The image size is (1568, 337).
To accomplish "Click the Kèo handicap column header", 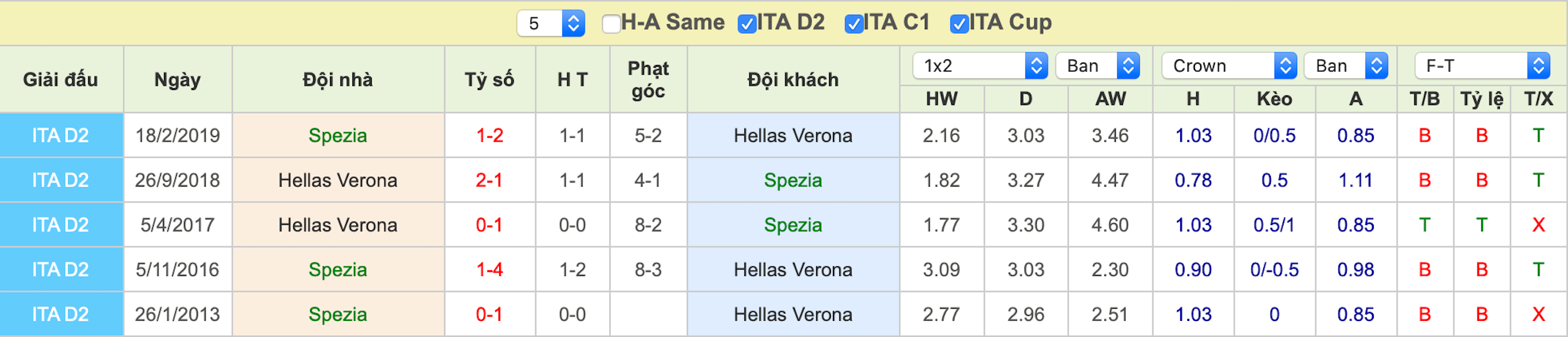I will tap(1274, 99).
